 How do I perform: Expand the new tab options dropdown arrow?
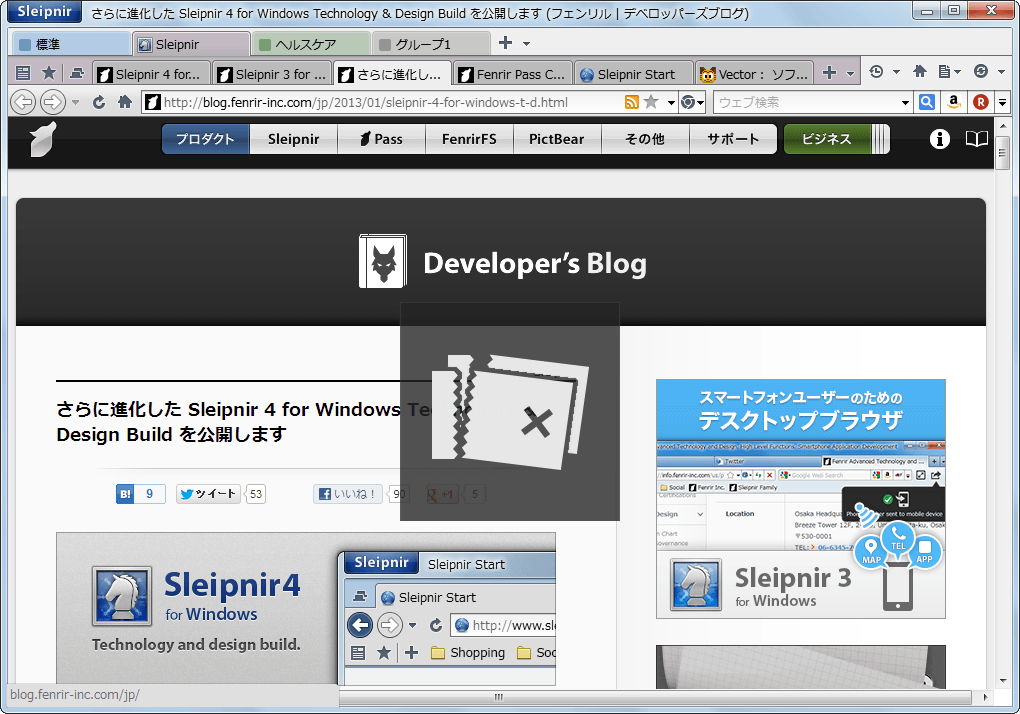(x=850, y=73)
